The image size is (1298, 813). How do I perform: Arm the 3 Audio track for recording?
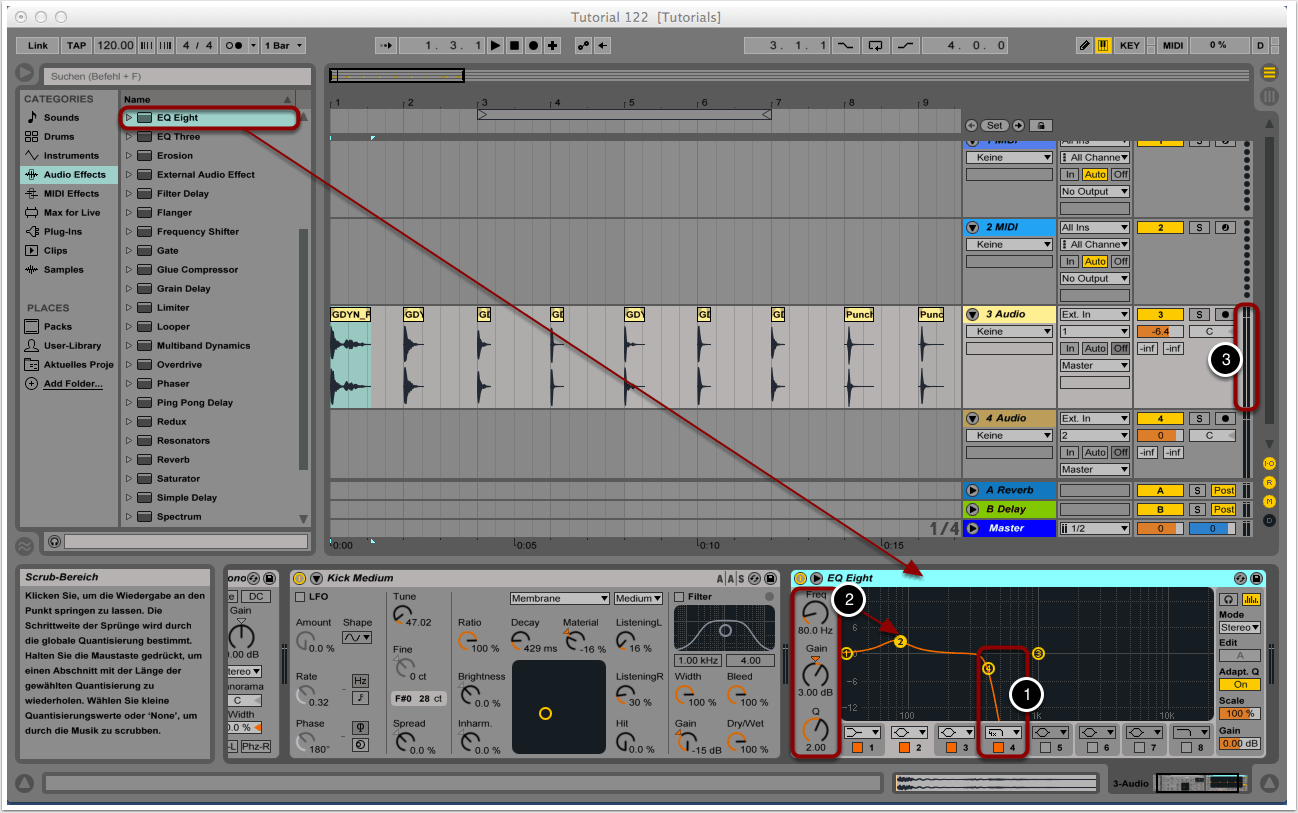(1225, 315)
